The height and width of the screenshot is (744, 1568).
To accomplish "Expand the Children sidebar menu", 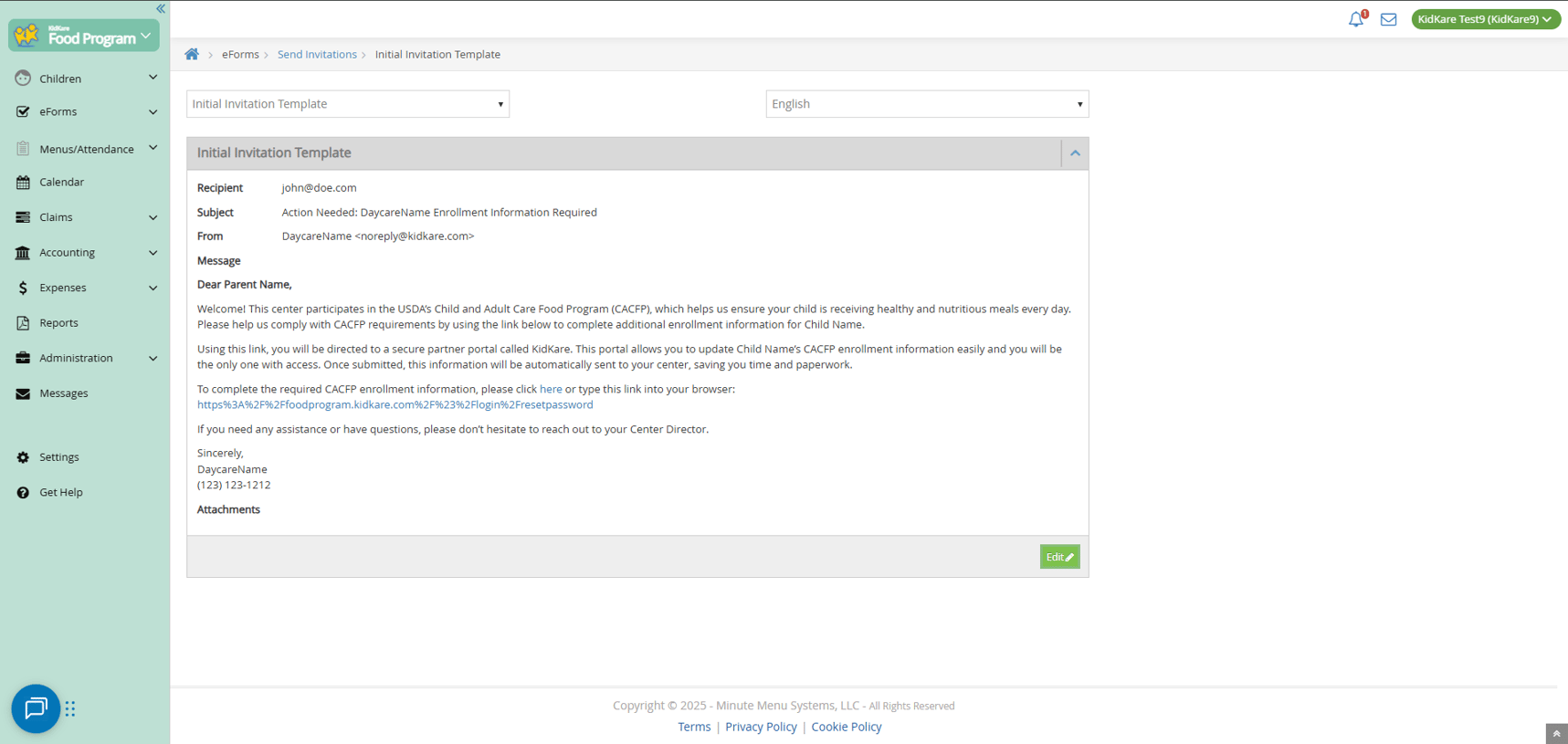I will point(85,79).
